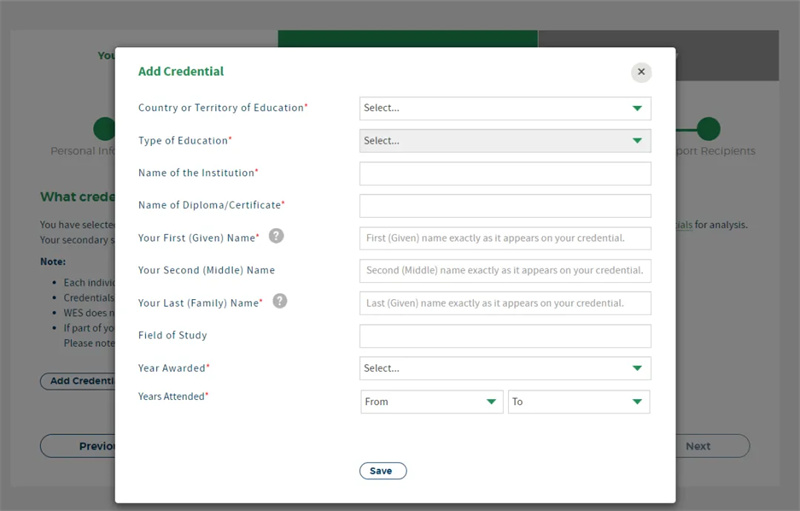Click the Previous button behind dialog

(80, 446)
